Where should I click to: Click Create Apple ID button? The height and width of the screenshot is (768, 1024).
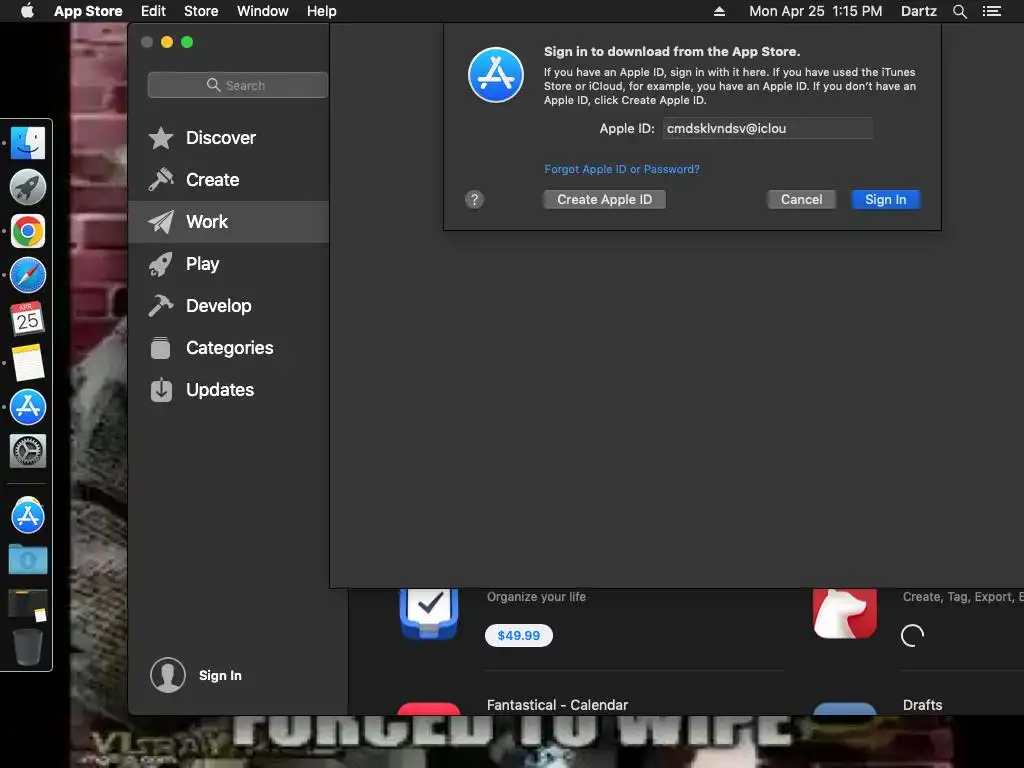(605, 199)
